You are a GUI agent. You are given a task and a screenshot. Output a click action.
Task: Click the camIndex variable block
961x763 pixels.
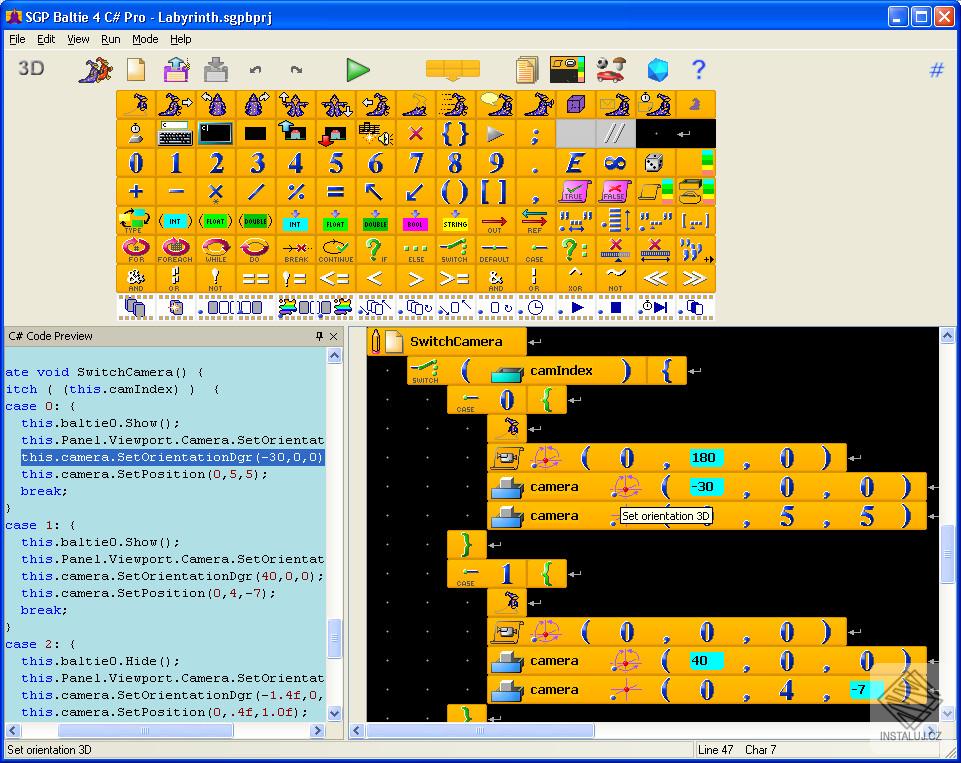(561, 371)
